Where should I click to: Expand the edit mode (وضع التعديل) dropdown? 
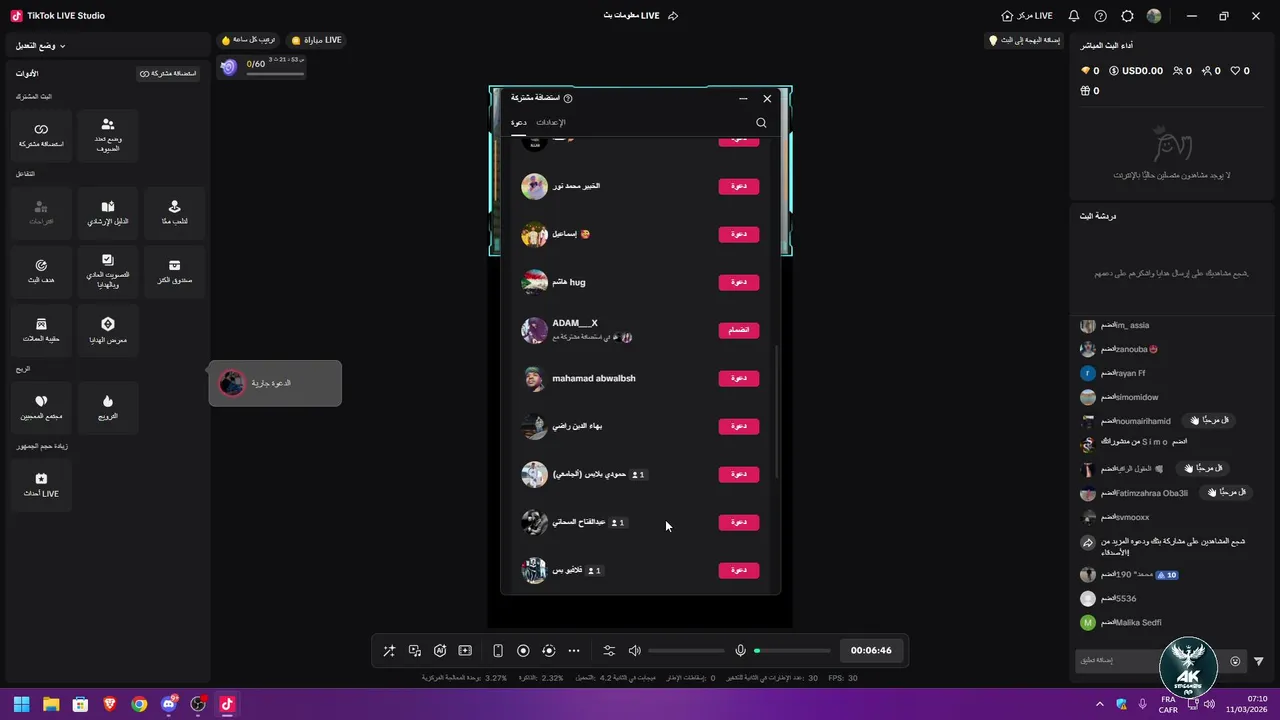click(41, 46)
